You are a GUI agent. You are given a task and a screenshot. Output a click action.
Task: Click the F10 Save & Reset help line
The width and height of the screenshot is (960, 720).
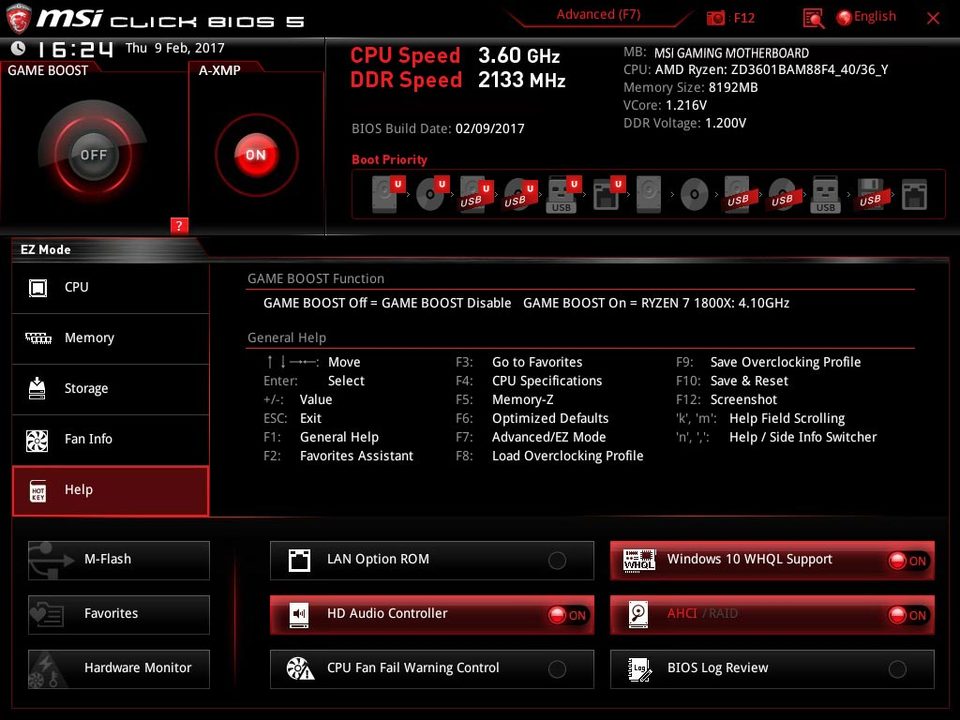[x=732, y=381]
